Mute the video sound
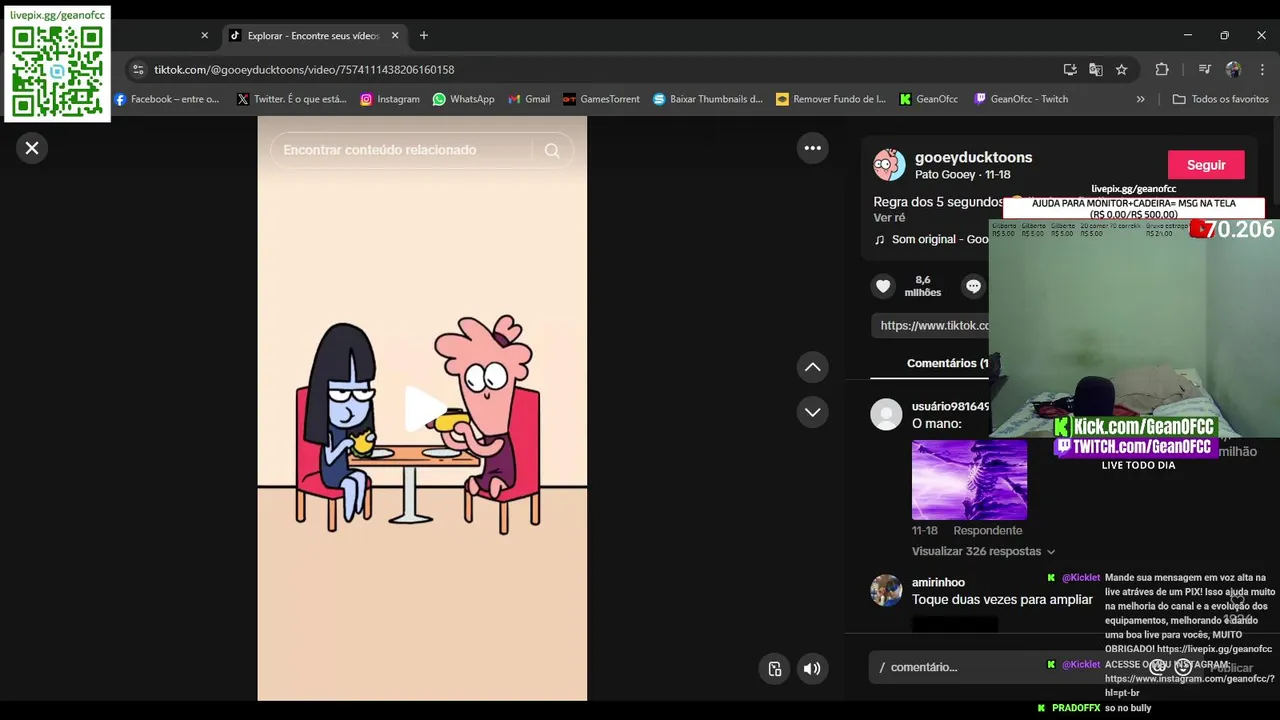Screen dimensions: 1280x720 pyautogui.click(x=812, y=669)
